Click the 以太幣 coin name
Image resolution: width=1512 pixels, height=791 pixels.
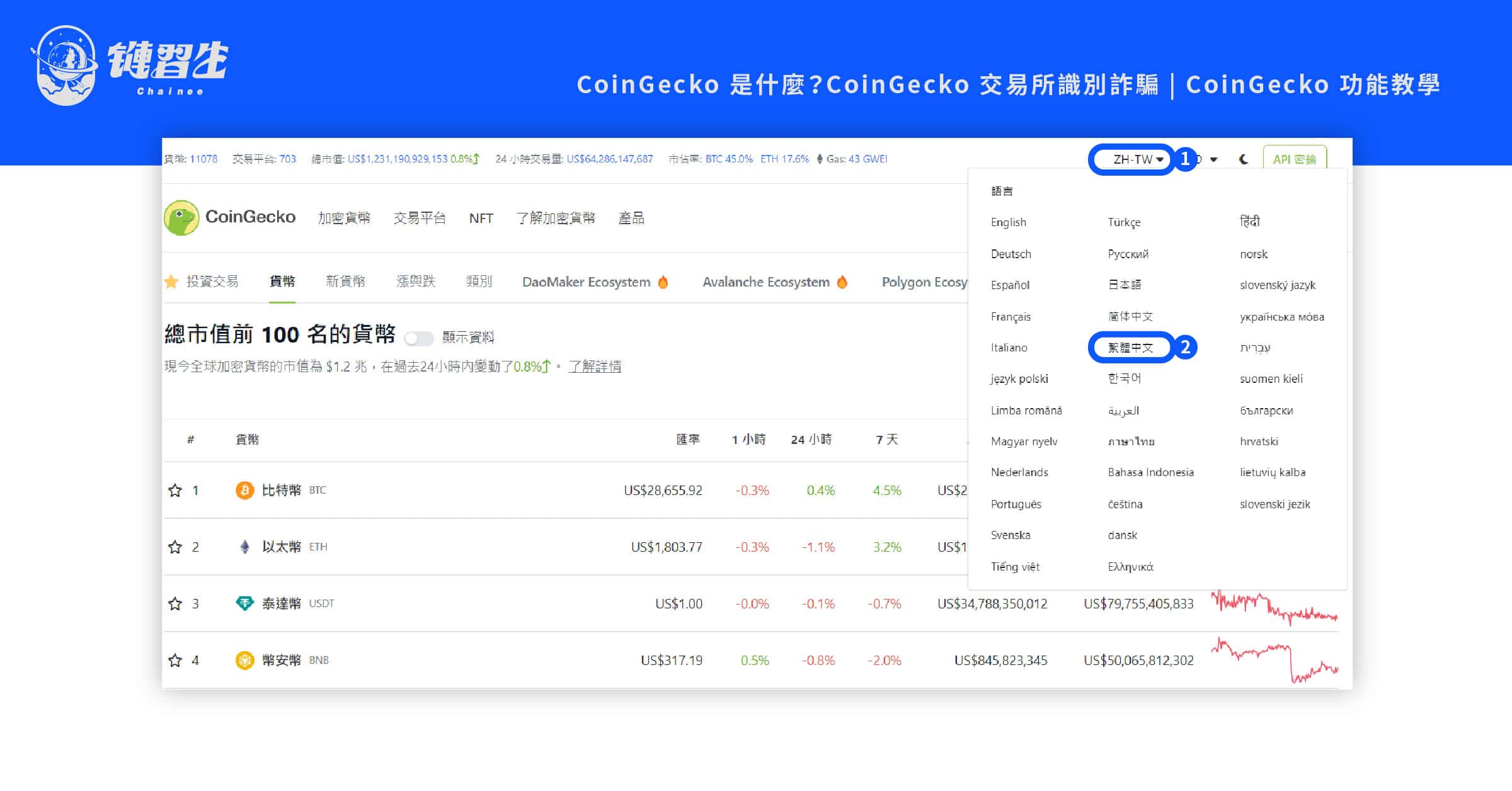tap(281, 547)
